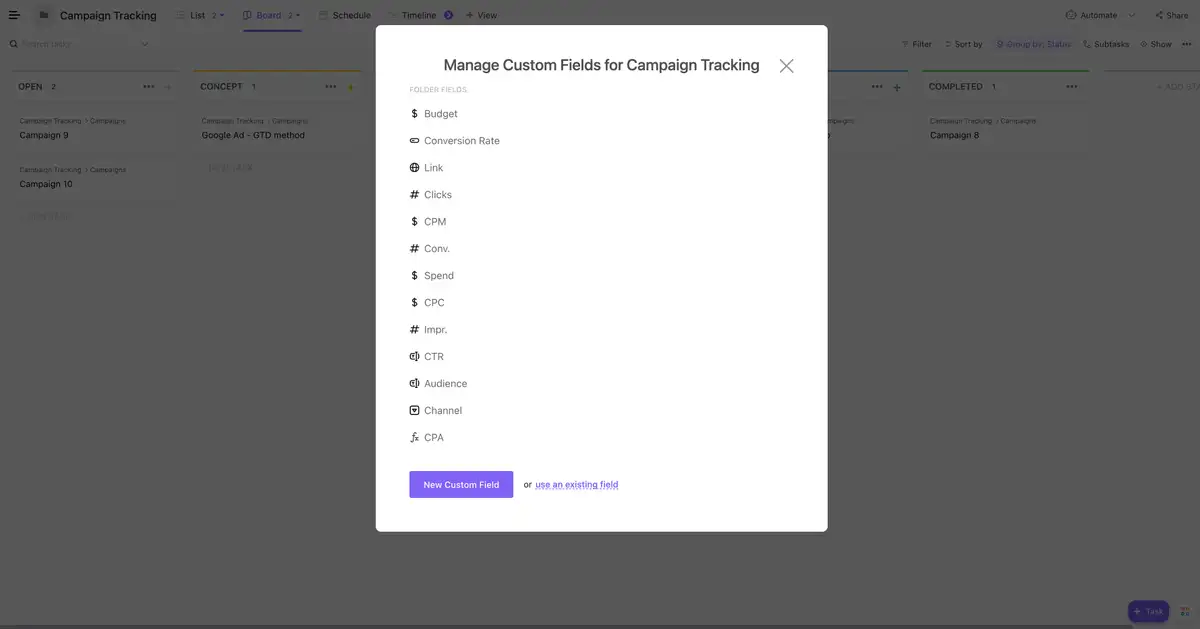
Task: Open the ellipsis menu after Show
Action: click(x=1187, y=44)
